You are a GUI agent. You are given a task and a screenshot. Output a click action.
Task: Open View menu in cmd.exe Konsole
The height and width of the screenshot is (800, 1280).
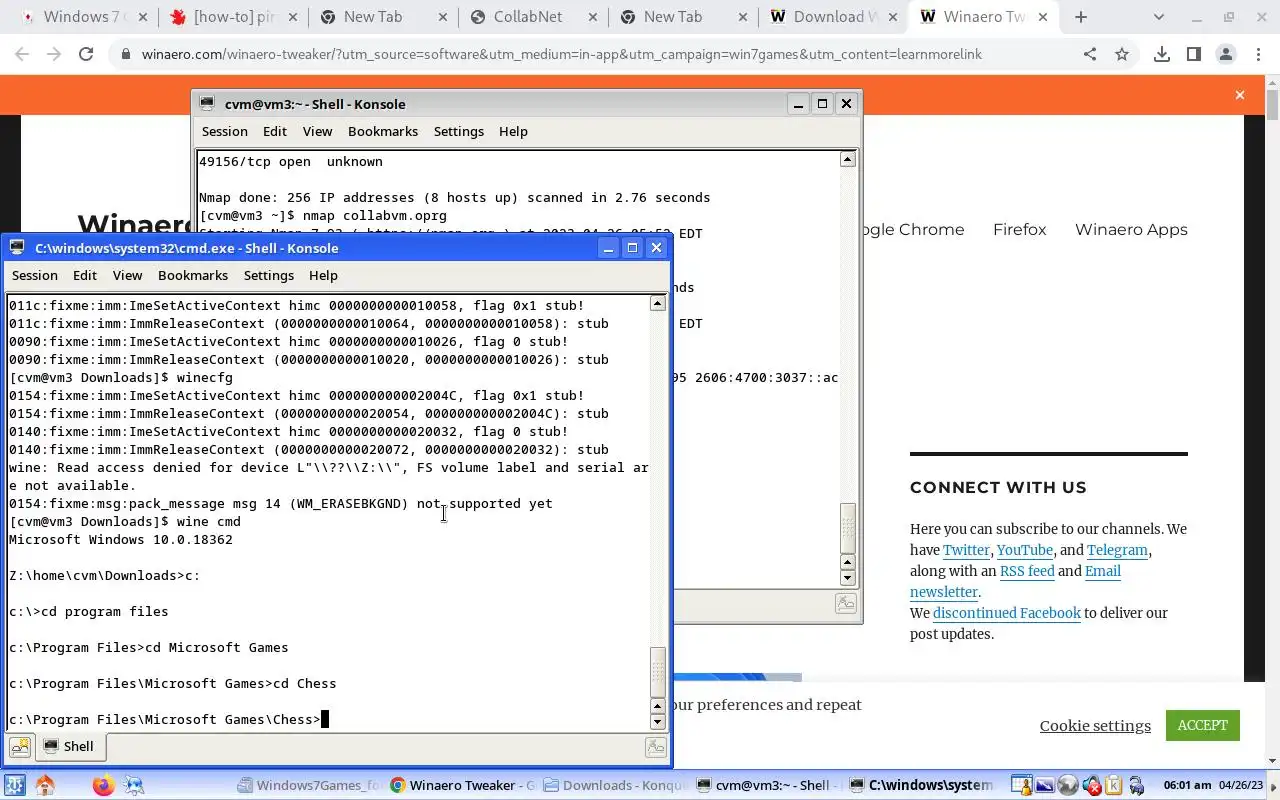click(x=127, y=275)
